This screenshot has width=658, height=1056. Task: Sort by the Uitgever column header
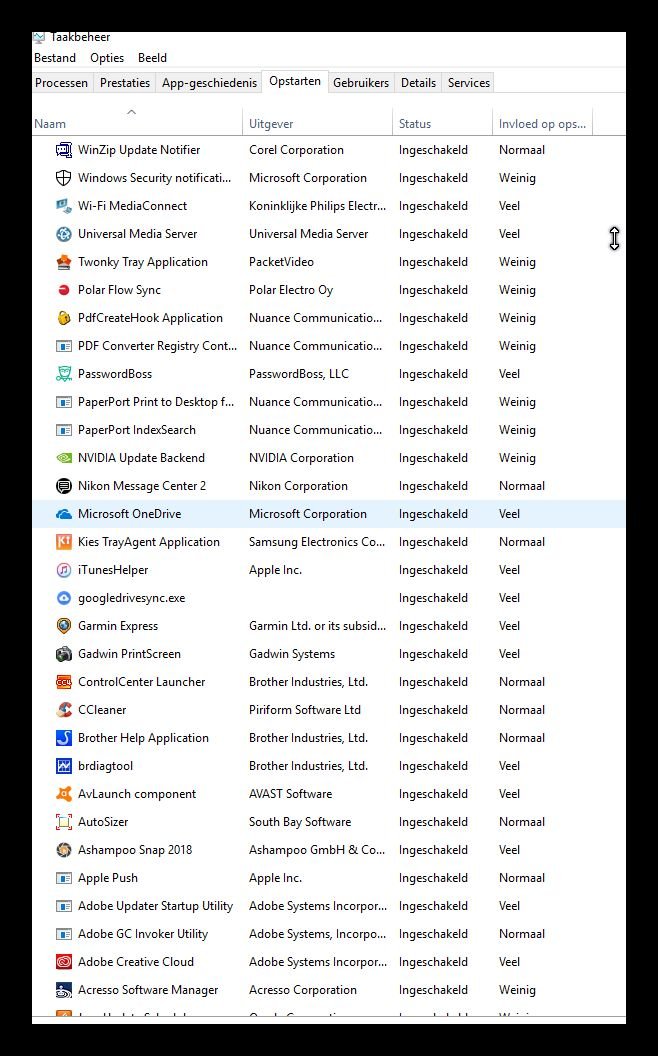pyautogui.click(x=317, y=122)
